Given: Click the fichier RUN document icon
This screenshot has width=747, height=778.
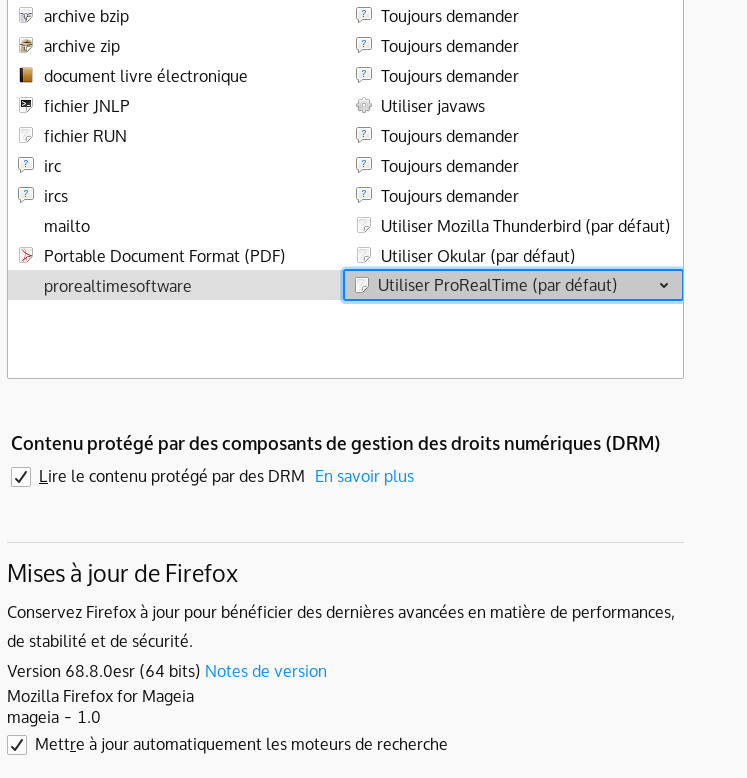Looking at the screenshot, I should (26, 136).
